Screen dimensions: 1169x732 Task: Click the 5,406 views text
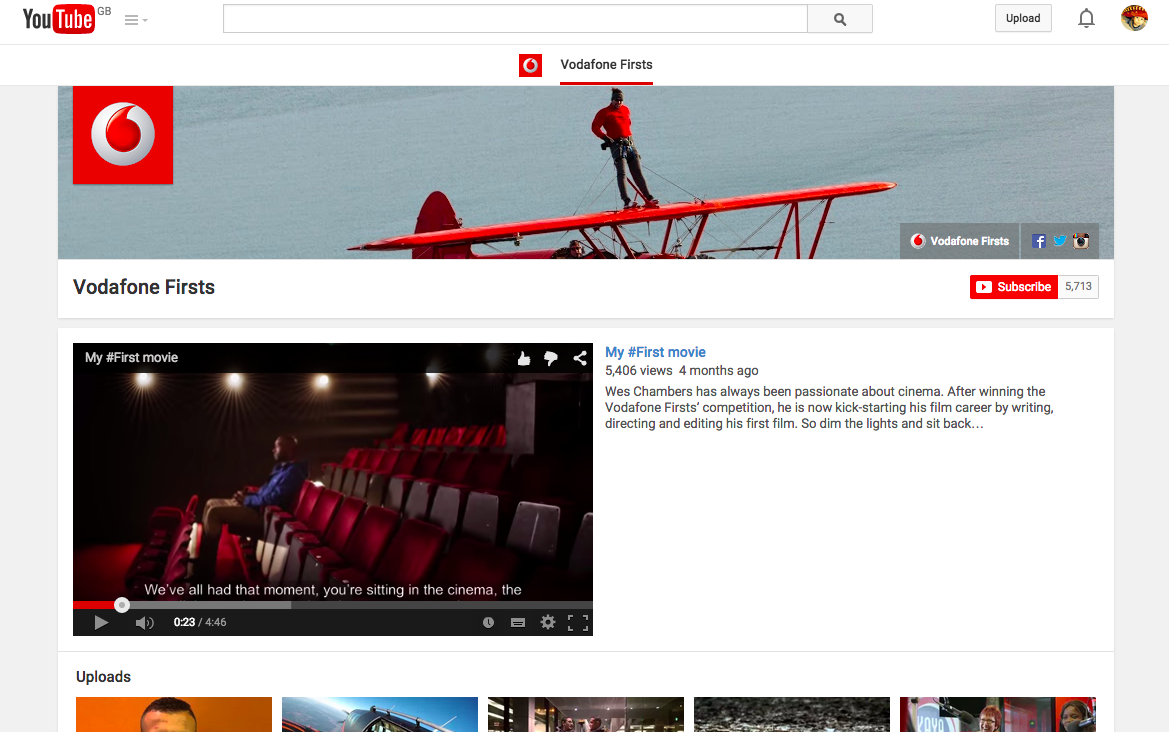pos(639,371)
